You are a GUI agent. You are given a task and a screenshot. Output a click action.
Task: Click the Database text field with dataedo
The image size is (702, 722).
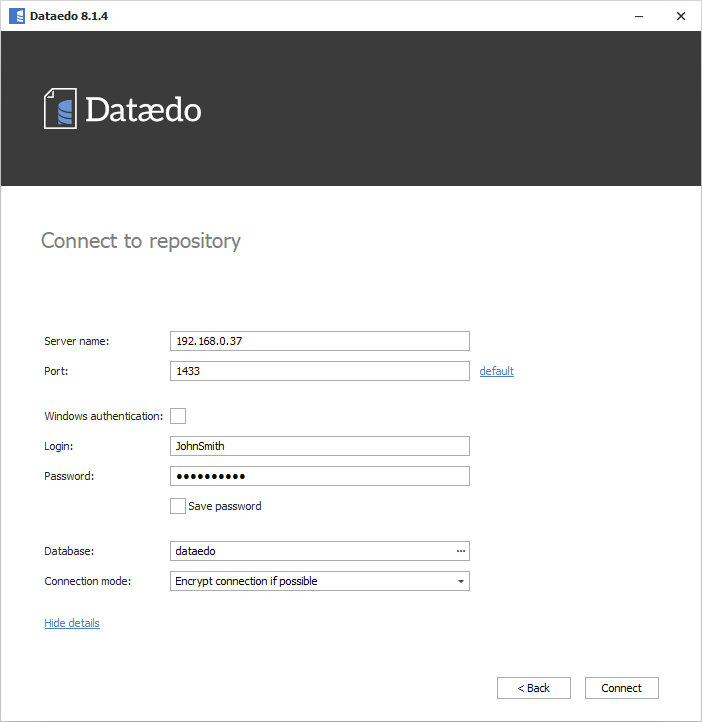tap(310, 551)
